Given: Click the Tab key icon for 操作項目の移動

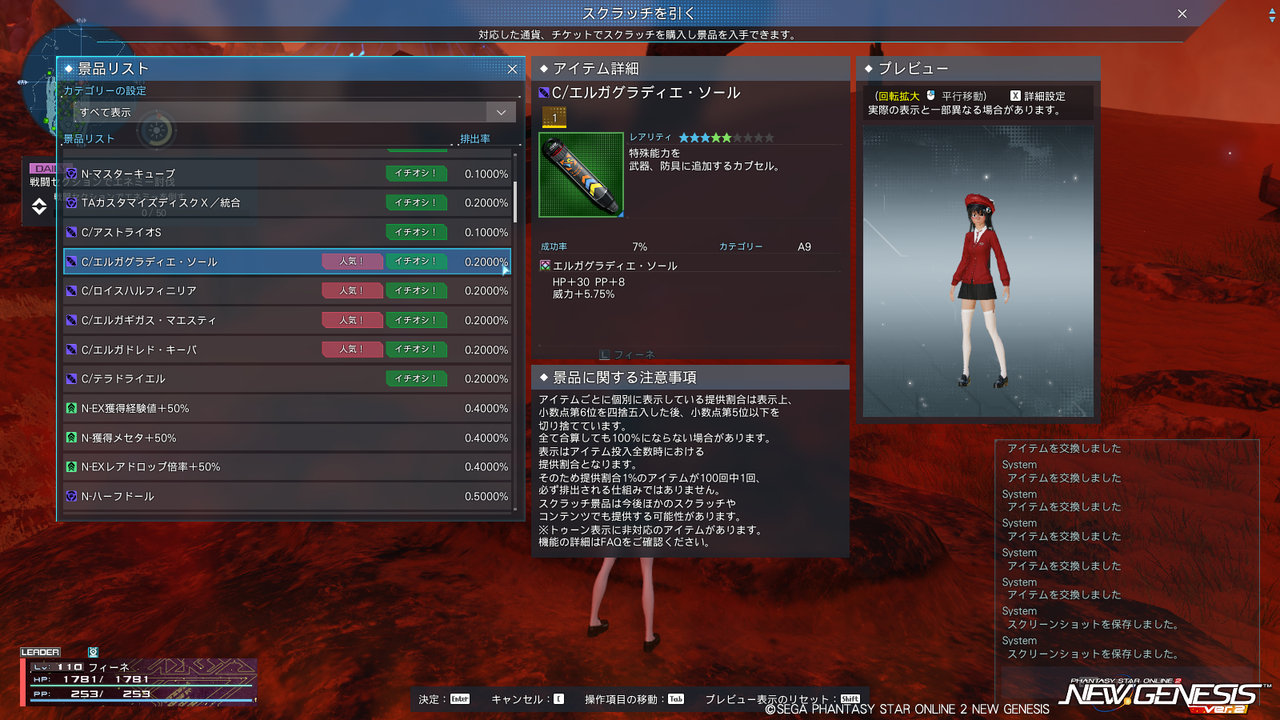Looking at the screenshot, I should 676,699.
